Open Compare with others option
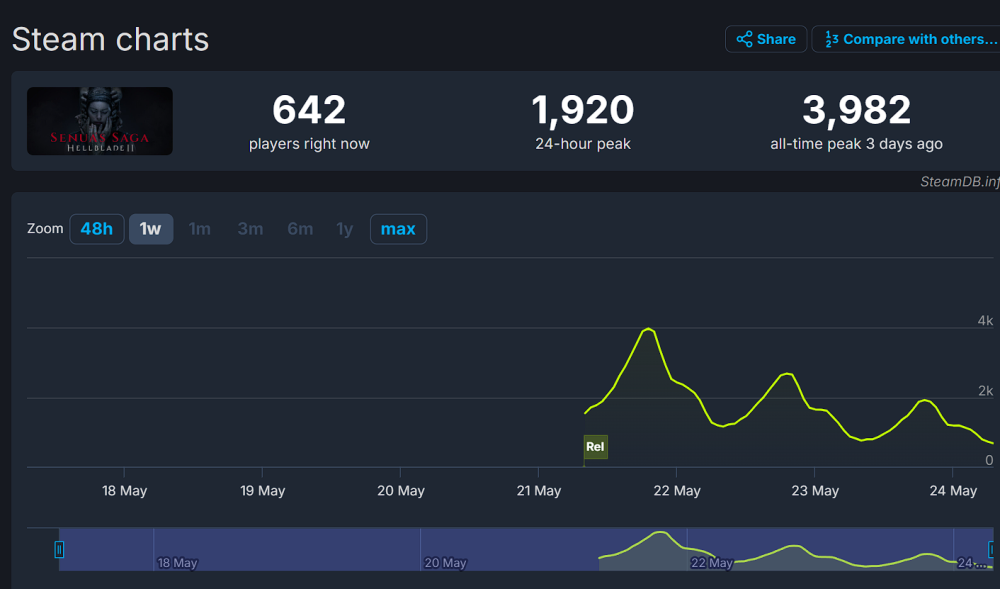 point(908,39)
